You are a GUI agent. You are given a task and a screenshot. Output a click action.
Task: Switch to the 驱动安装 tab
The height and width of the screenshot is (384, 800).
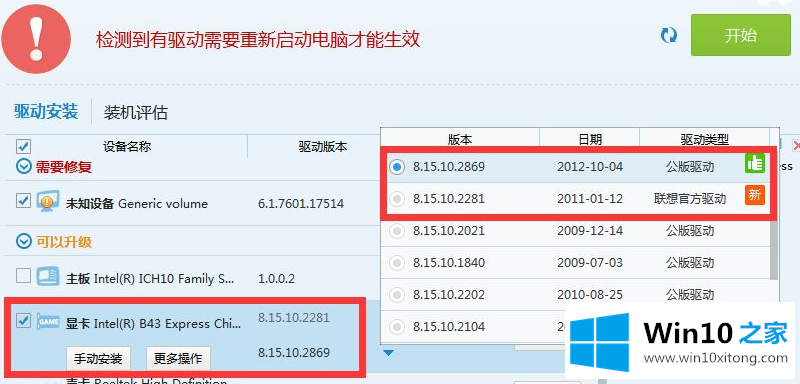(46, 112)
